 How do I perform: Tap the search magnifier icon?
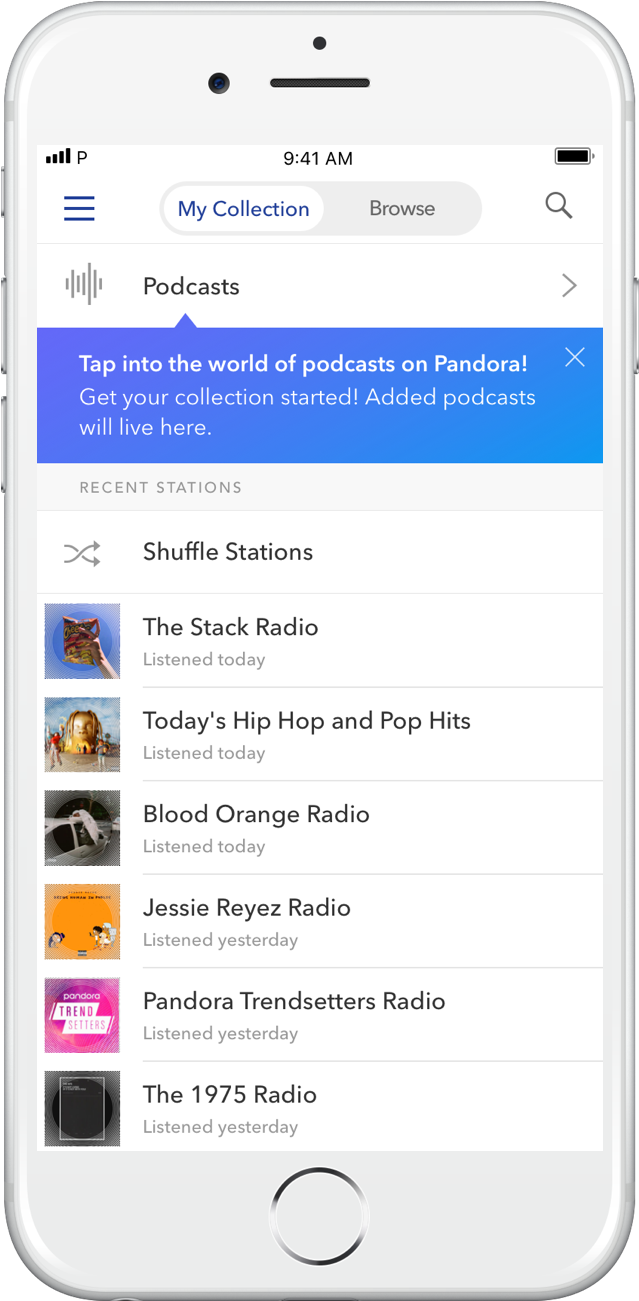(558, 206)
